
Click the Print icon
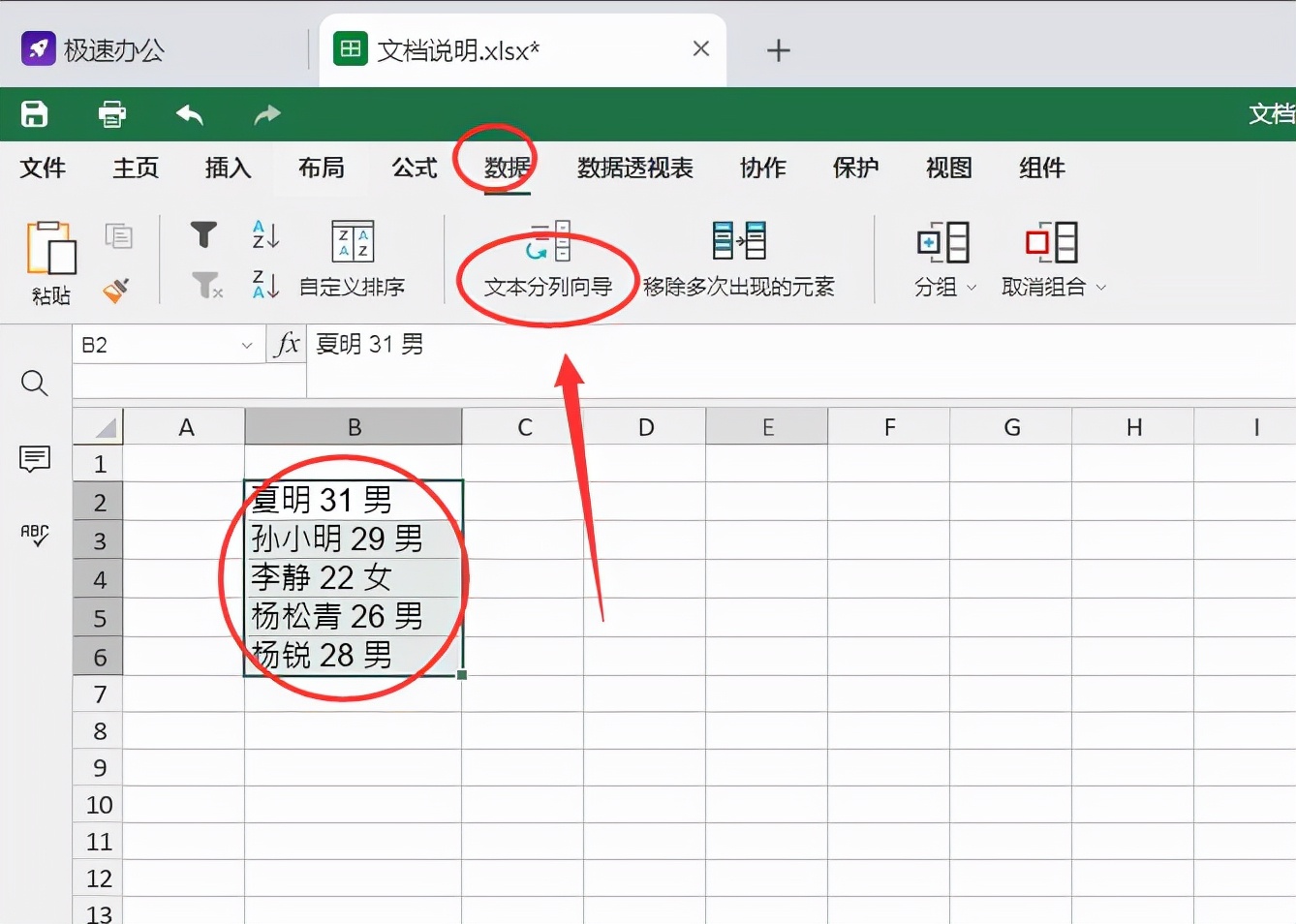(x=111, y=114)
